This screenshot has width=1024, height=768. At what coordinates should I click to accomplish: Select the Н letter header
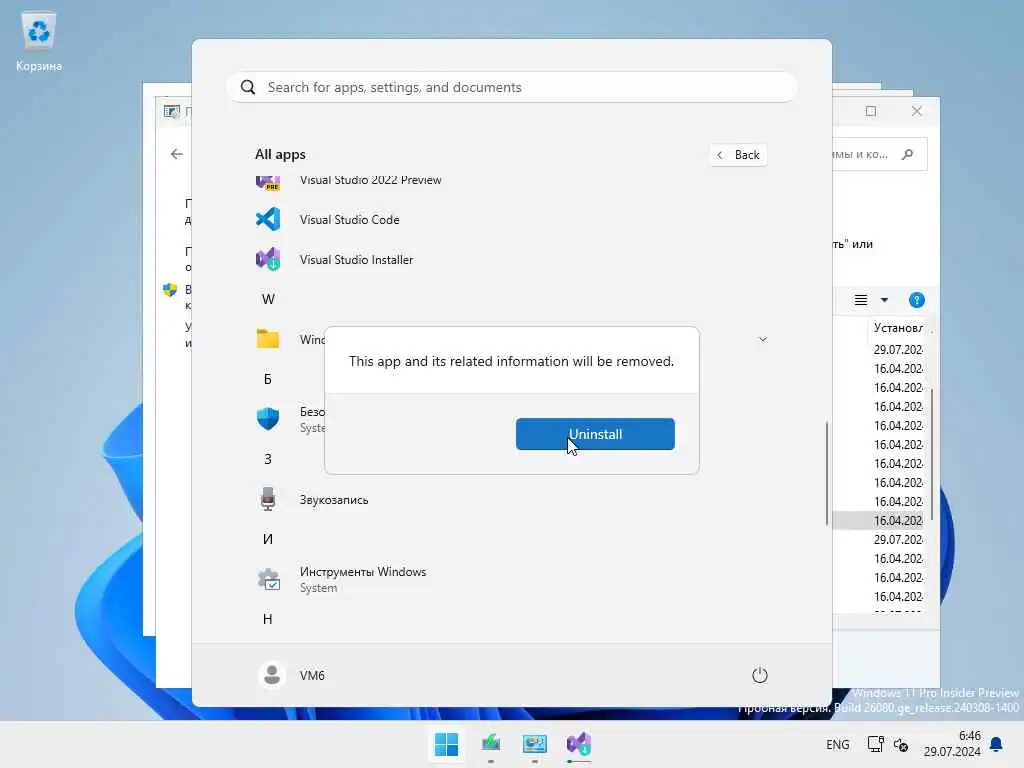pyautogui.click(x=268, y=619)
